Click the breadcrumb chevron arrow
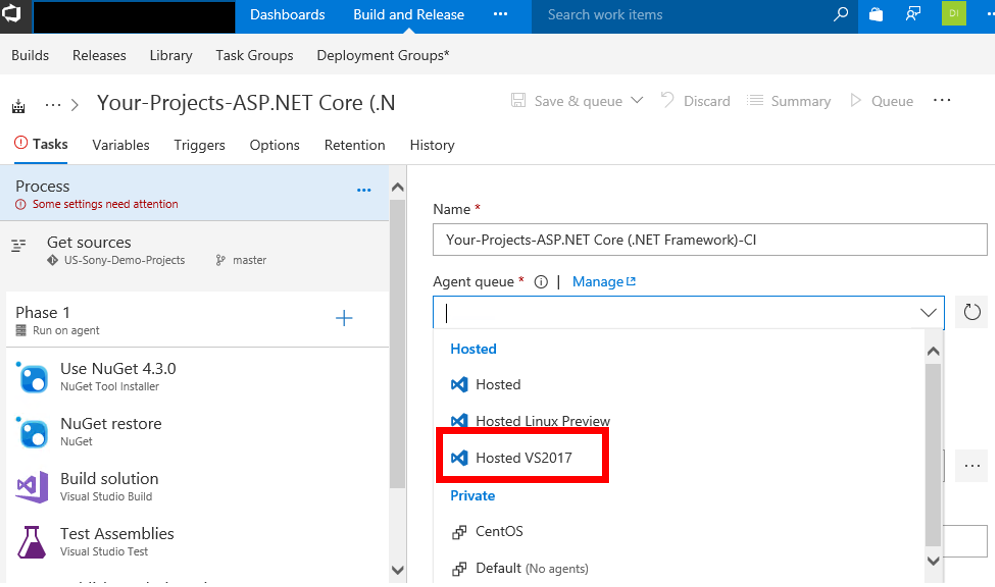Screen dimensions: 995x587 (x=75, y=105)
